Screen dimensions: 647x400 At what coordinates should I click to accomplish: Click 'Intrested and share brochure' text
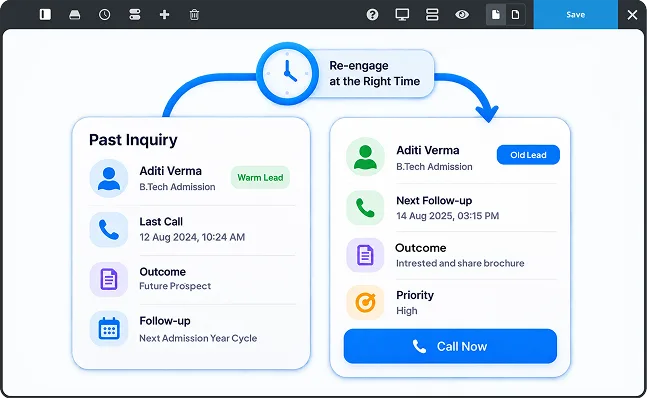pos(460,263)
